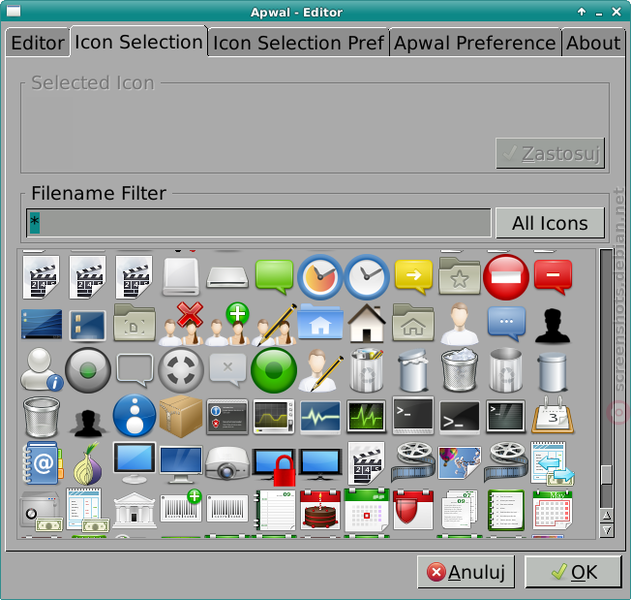The height and width of the screenshot is (600, 631).
Task: Pick the add users green plus icon
Action: tap(227, 324)
